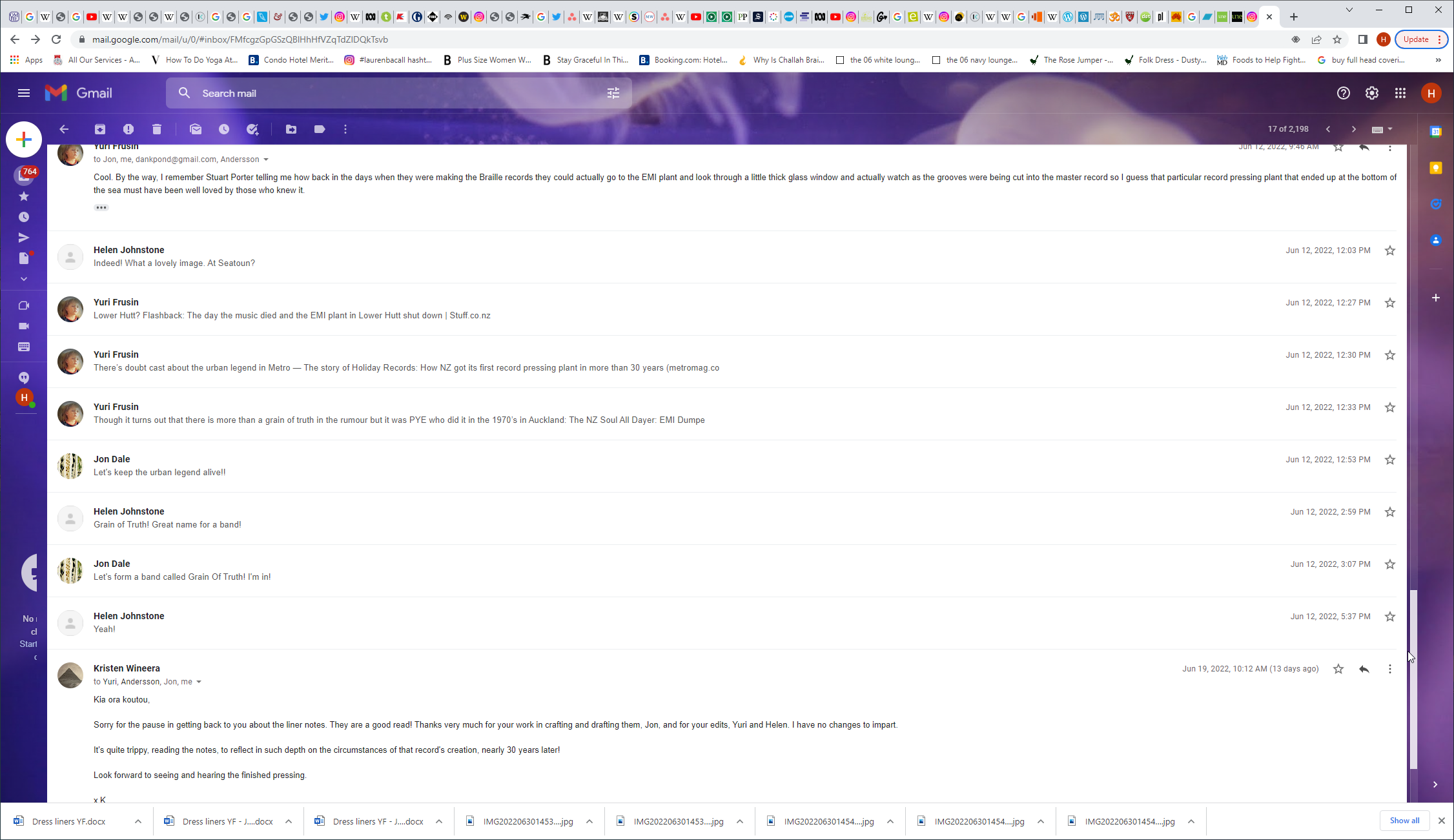Star Helen Johnstone's 2:59 PM message

click(1390, 512)
